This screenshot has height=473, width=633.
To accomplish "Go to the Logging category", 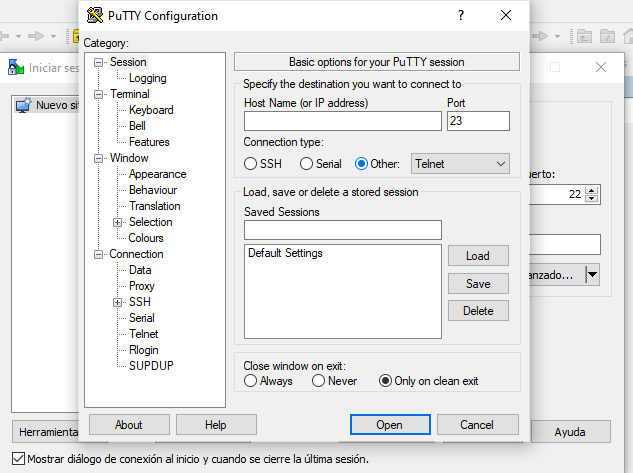I will pos(147,78).
